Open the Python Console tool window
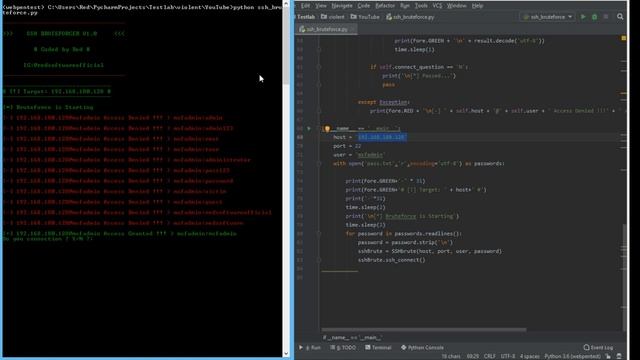640x360 pixels. [422, 348]
